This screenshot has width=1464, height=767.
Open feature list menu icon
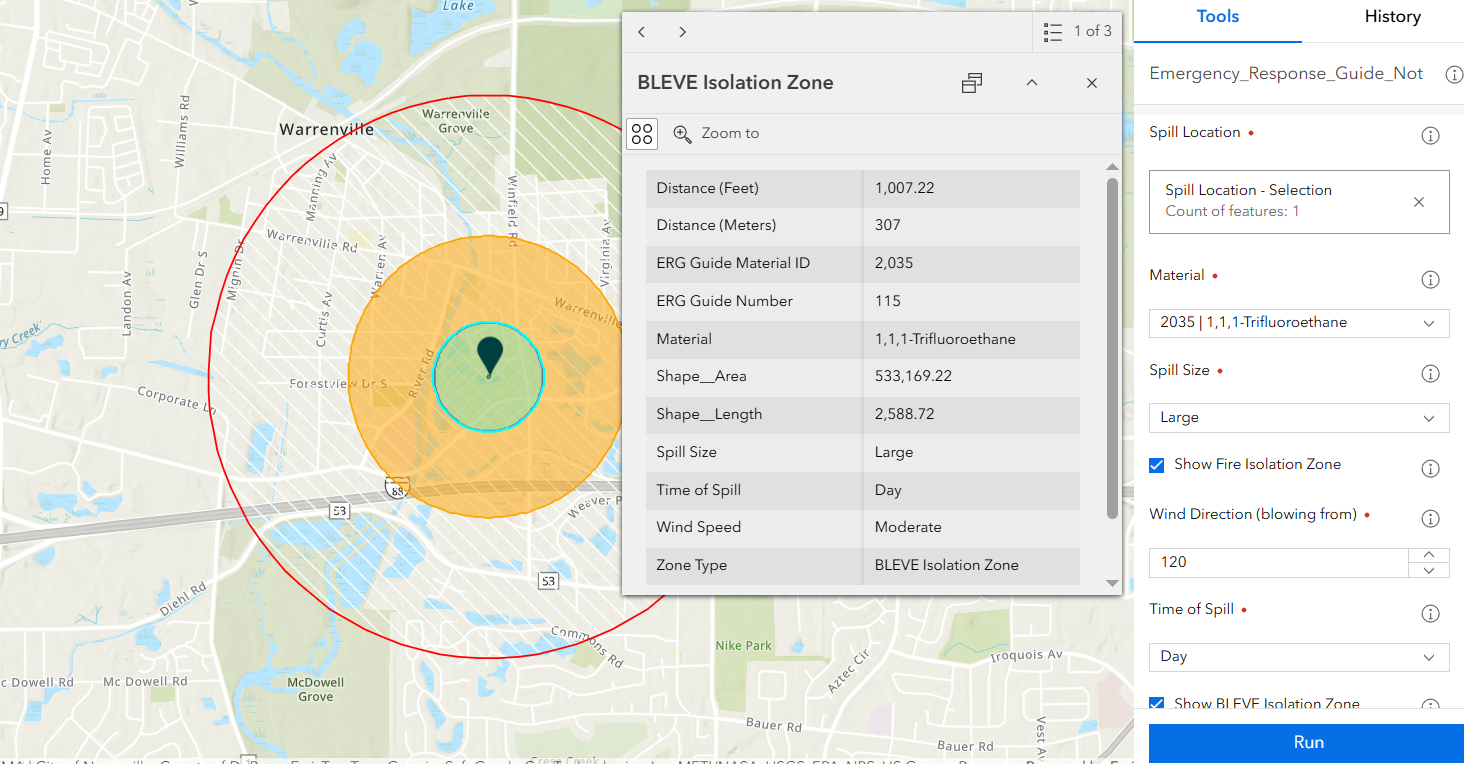click(1052, 32)
